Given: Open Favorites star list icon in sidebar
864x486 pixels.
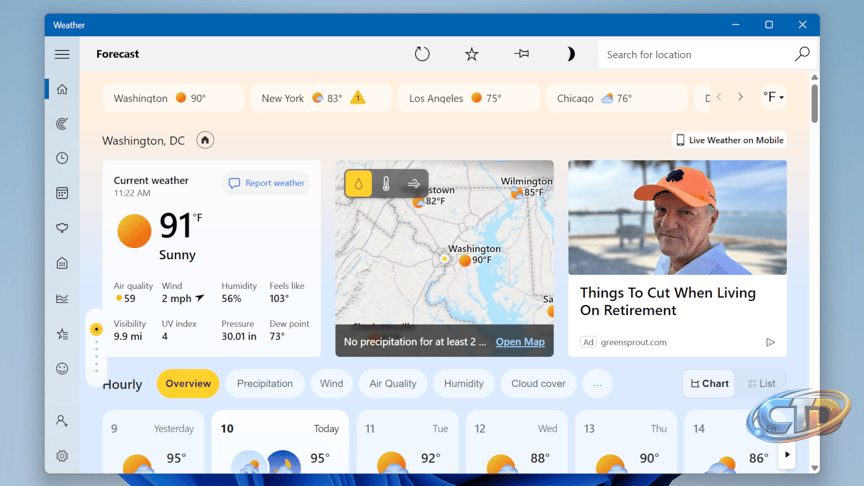Looking at the screenshot, I should [x=62, y=334].
